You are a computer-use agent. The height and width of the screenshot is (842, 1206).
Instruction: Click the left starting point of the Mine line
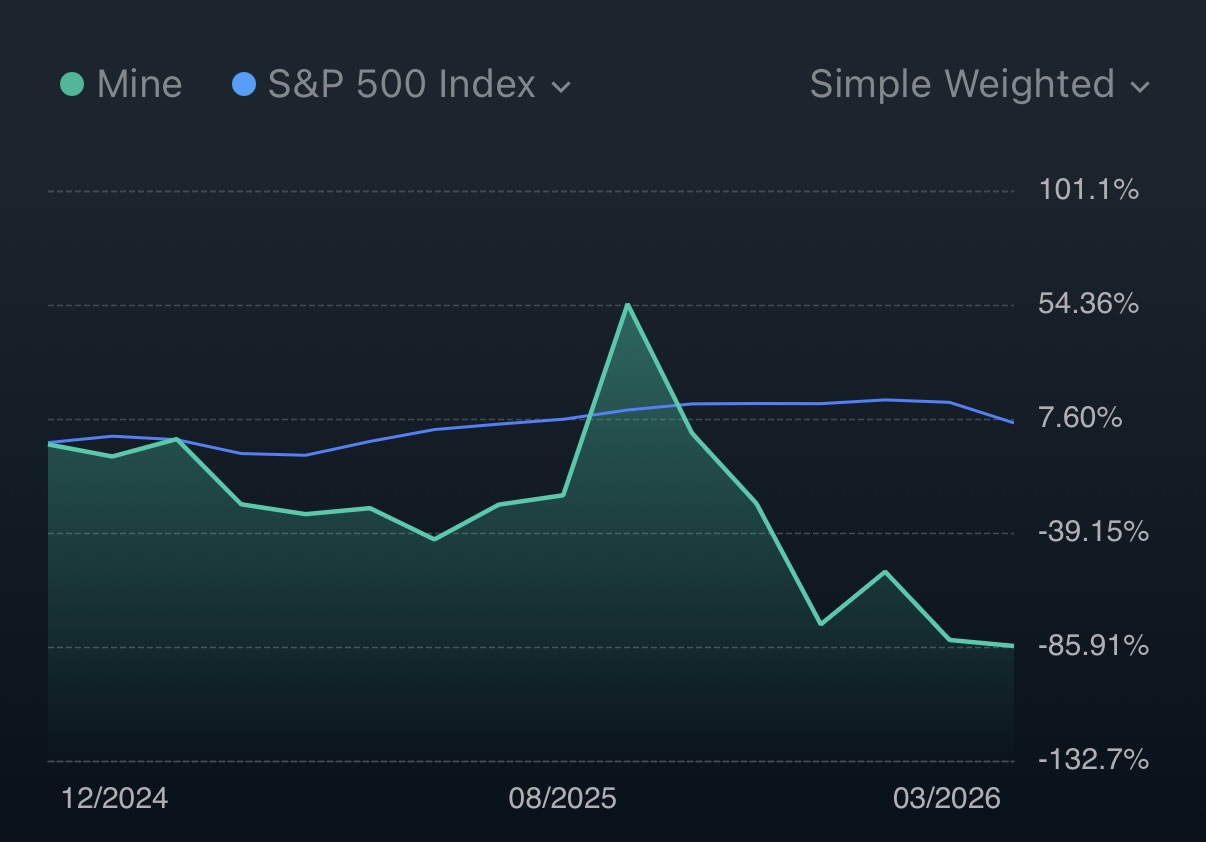[x=49, y=444]
